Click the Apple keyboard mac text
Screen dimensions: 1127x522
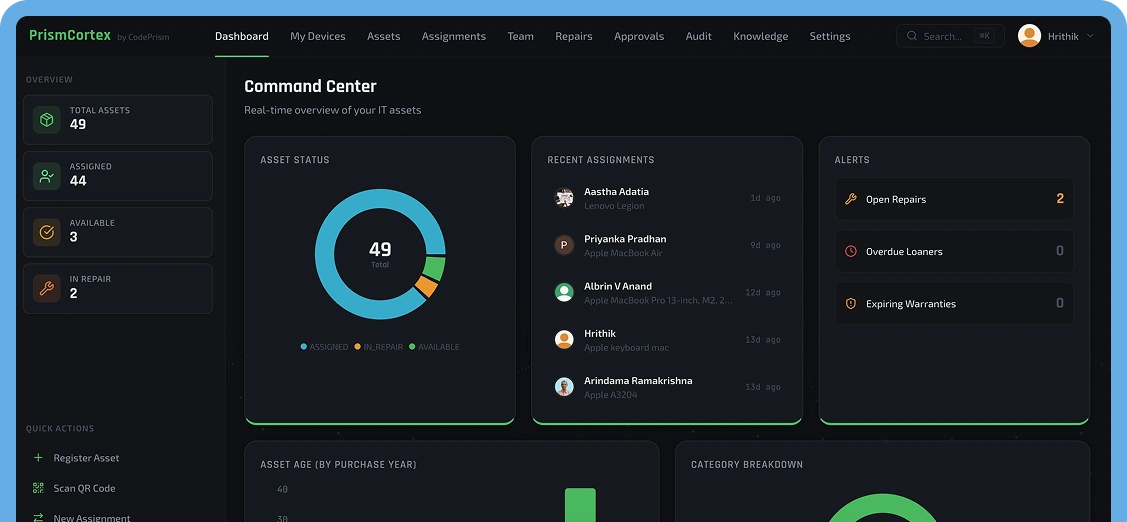pyautogui.click(x=626, y=347)
